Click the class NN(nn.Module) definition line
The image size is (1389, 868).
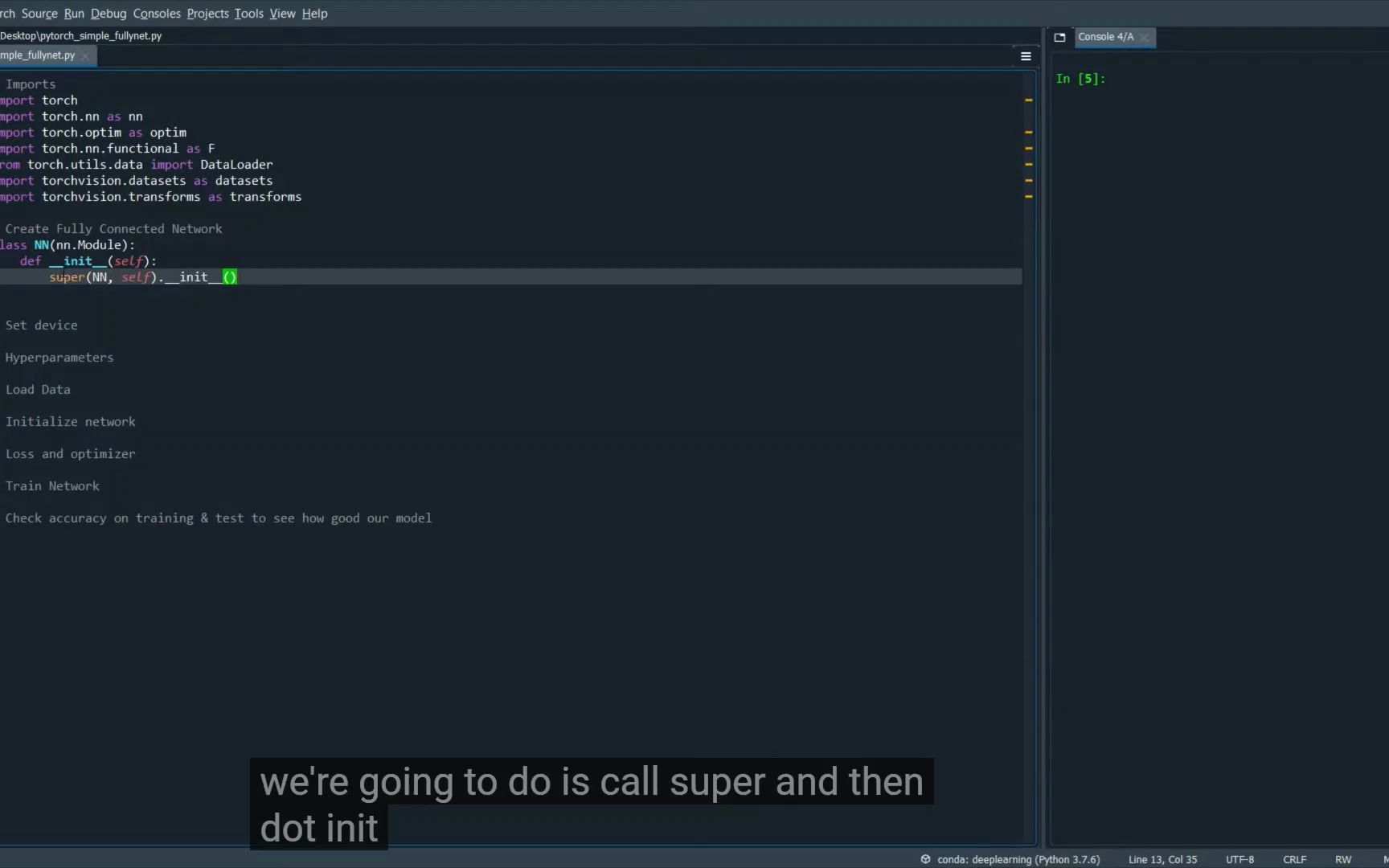pyautogui.click(x=68, y=245)
